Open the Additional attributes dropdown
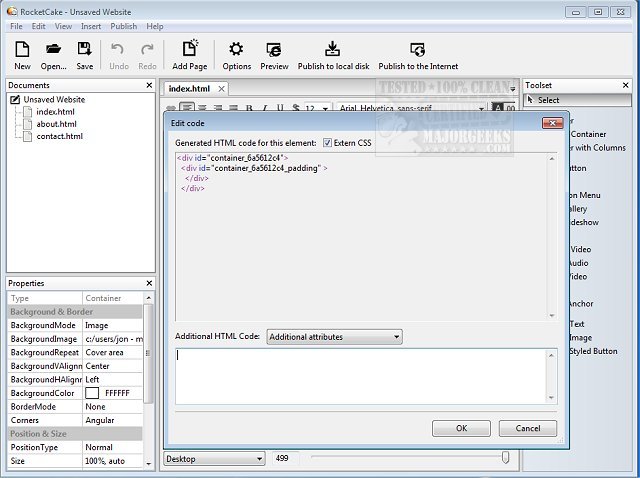Image resolution: width=640 pixels, height=478 pixels. coord(334,337)
